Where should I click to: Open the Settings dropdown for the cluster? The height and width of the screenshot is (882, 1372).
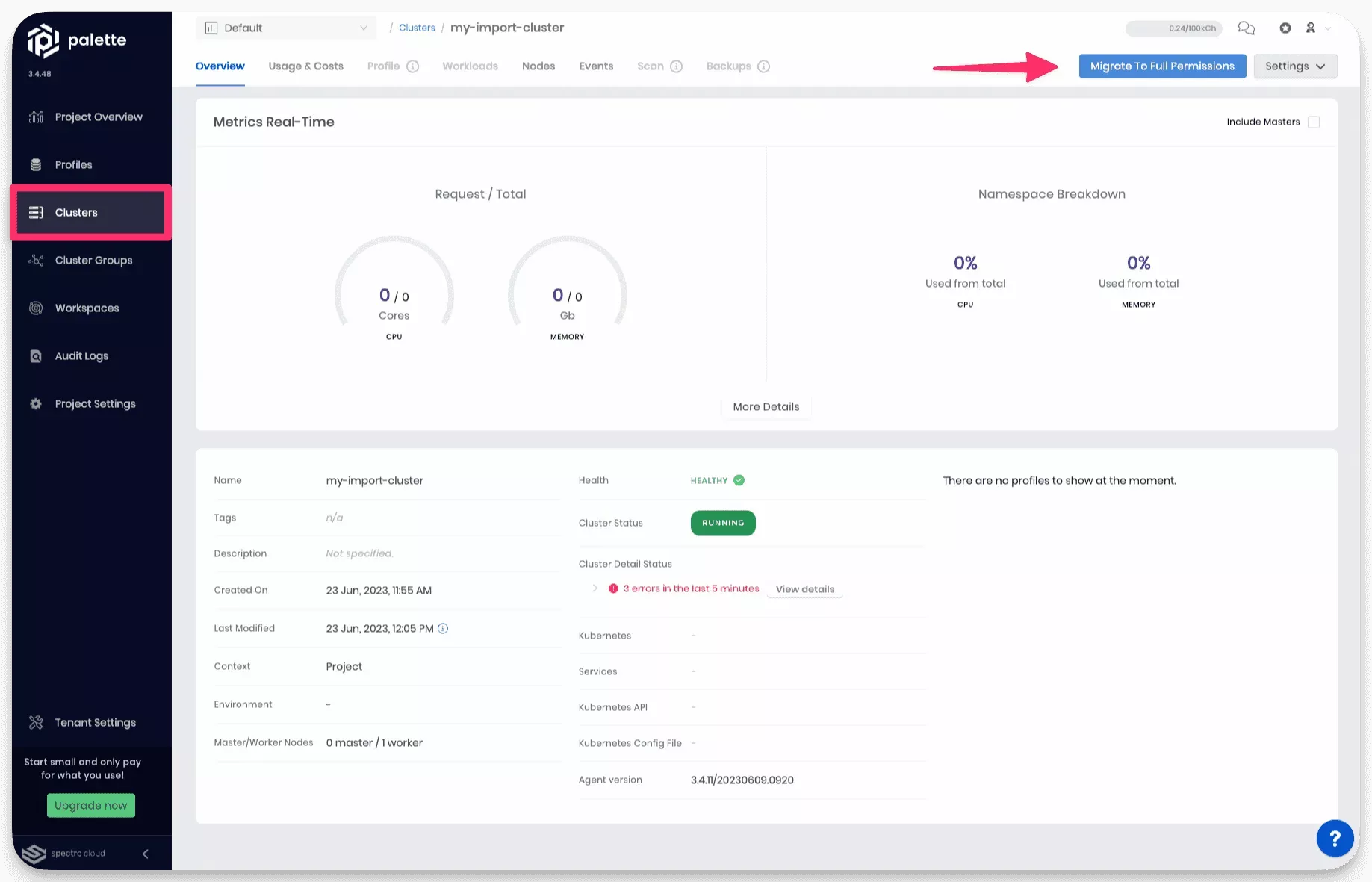[x=1295, y=66]
